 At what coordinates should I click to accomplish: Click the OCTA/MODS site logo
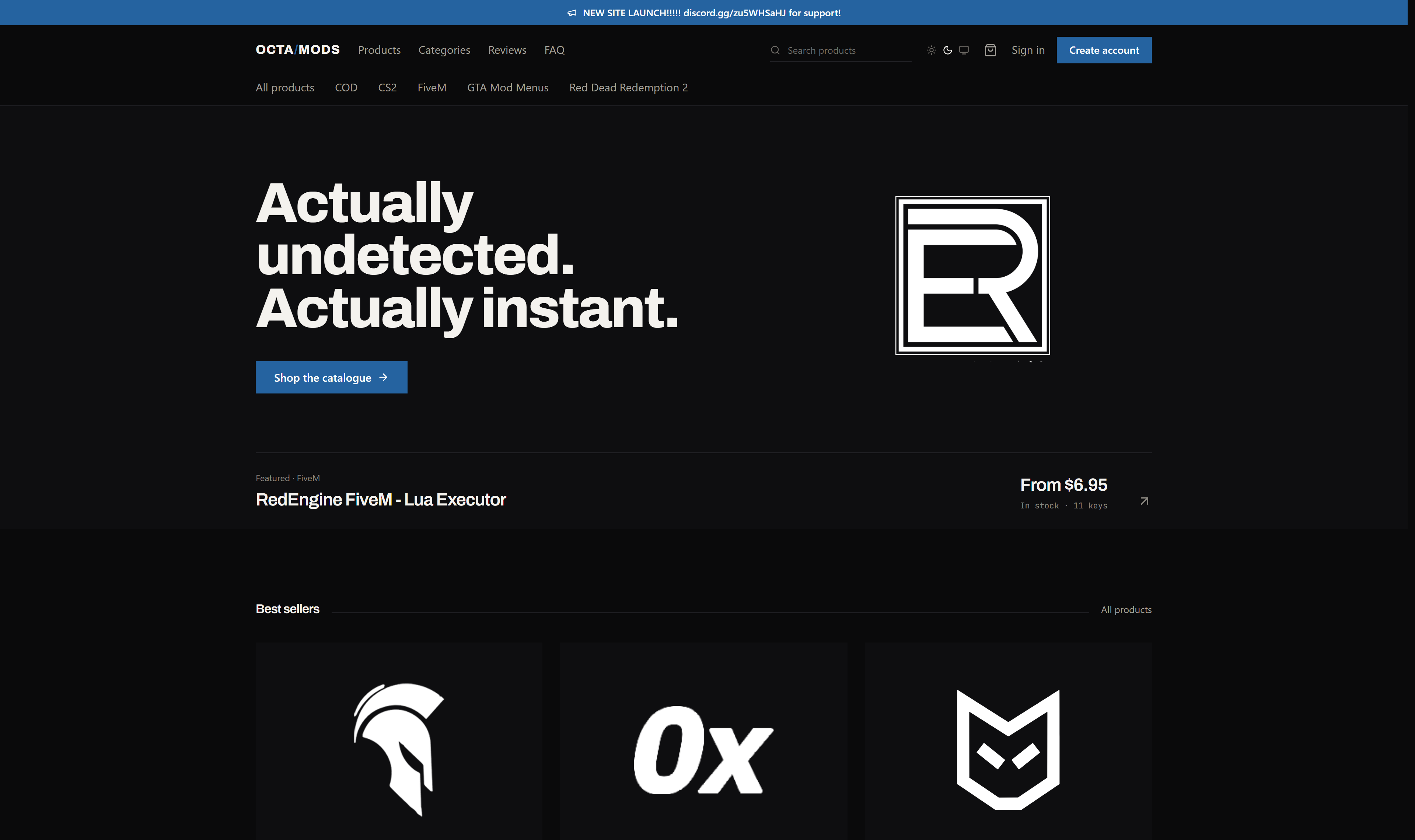(x=298, y=50)
